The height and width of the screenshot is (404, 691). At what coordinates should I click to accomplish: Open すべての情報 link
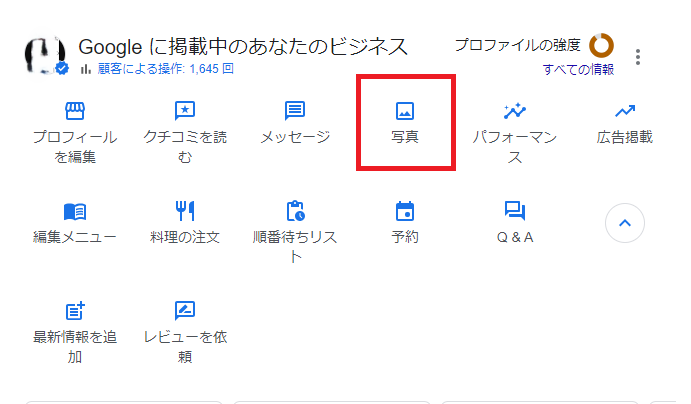click(578, 70)
